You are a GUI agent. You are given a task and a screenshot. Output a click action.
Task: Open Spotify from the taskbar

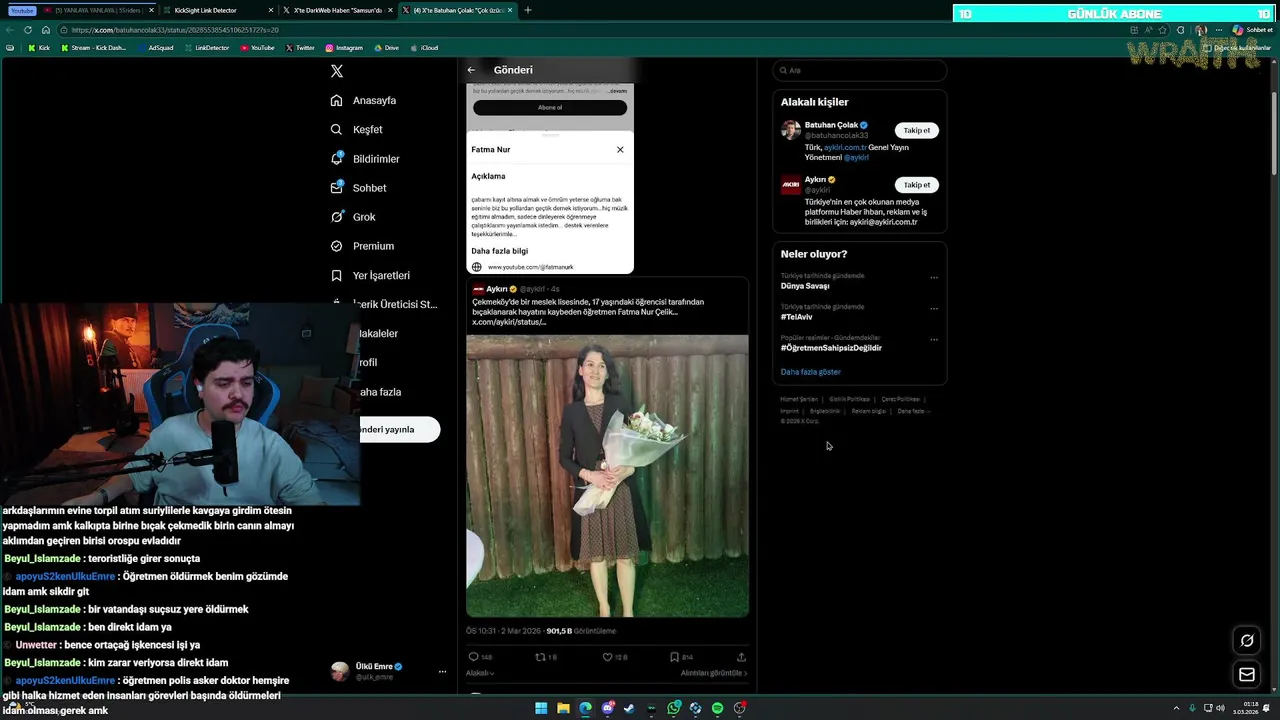717,708
